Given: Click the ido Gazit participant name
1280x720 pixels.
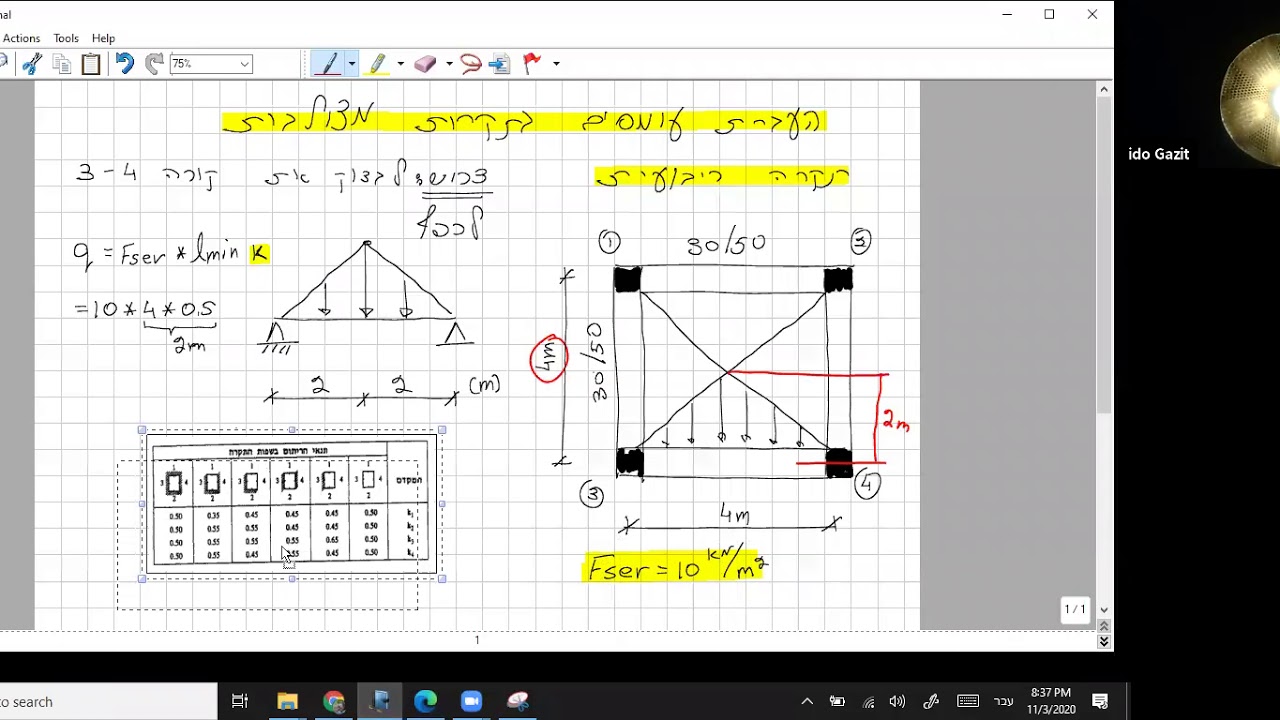Looking at the screenshot, I should pos(1158,154).
